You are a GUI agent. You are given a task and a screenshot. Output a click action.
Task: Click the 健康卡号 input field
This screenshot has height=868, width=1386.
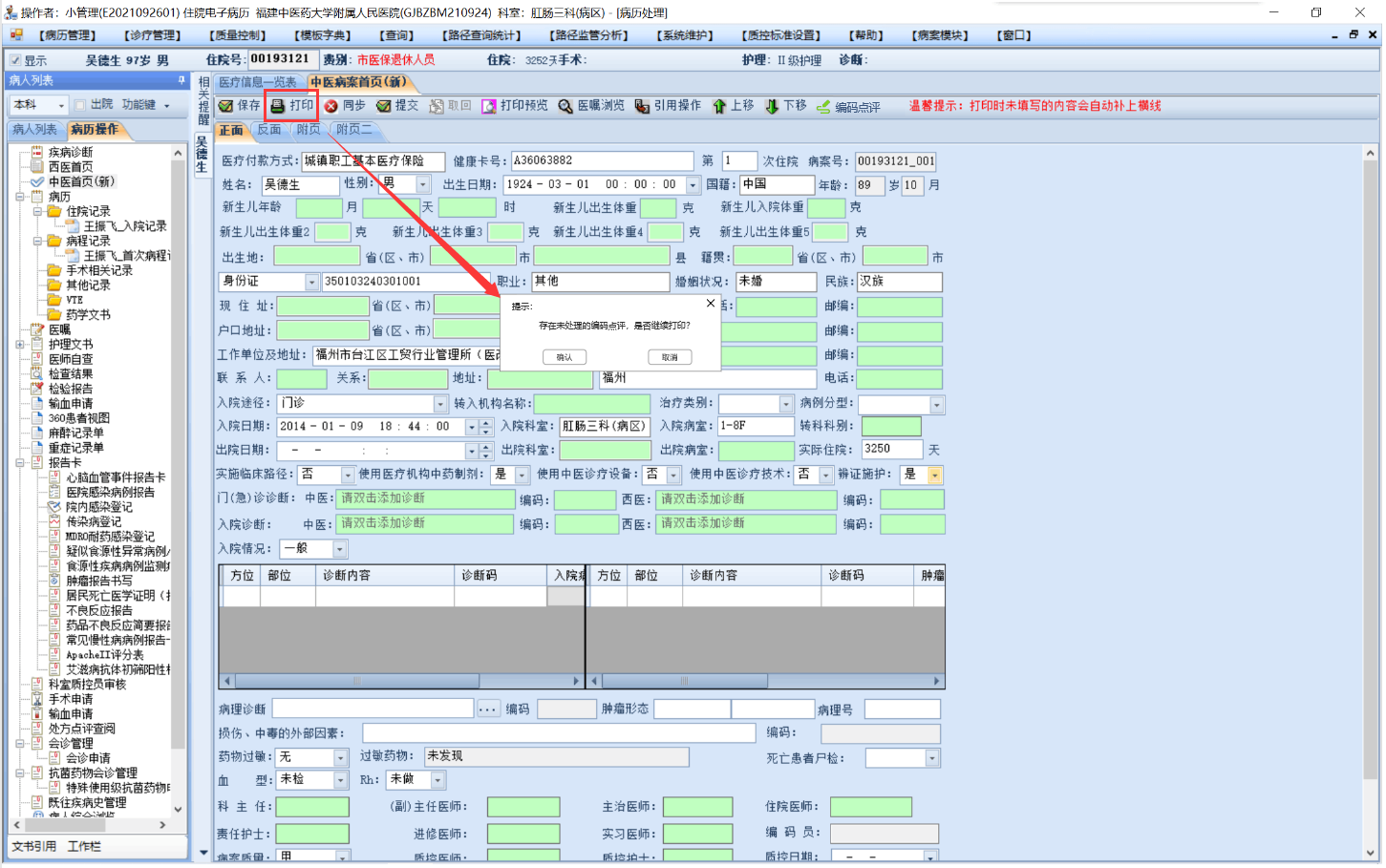click(x=602, y=161)
